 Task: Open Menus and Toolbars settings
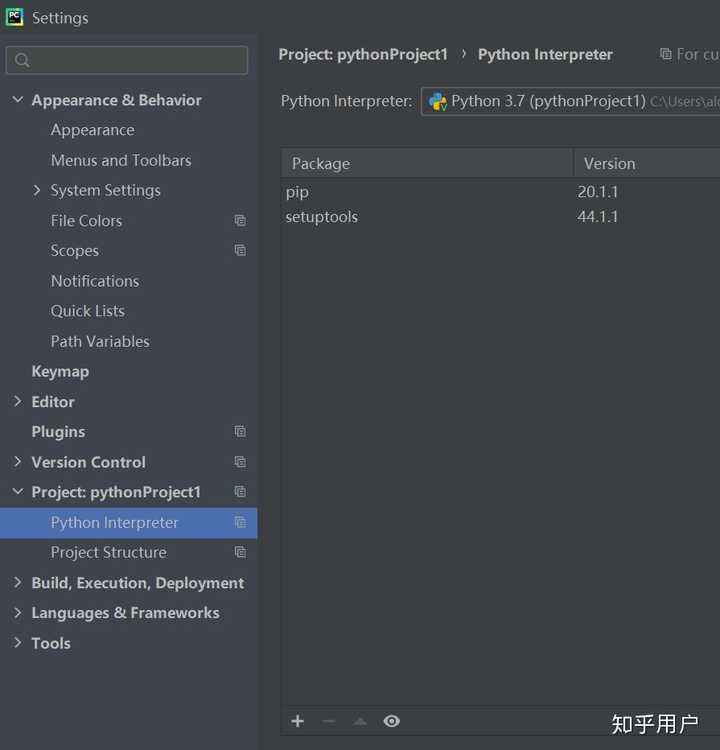pyautogui.click(x=121, y=160)
